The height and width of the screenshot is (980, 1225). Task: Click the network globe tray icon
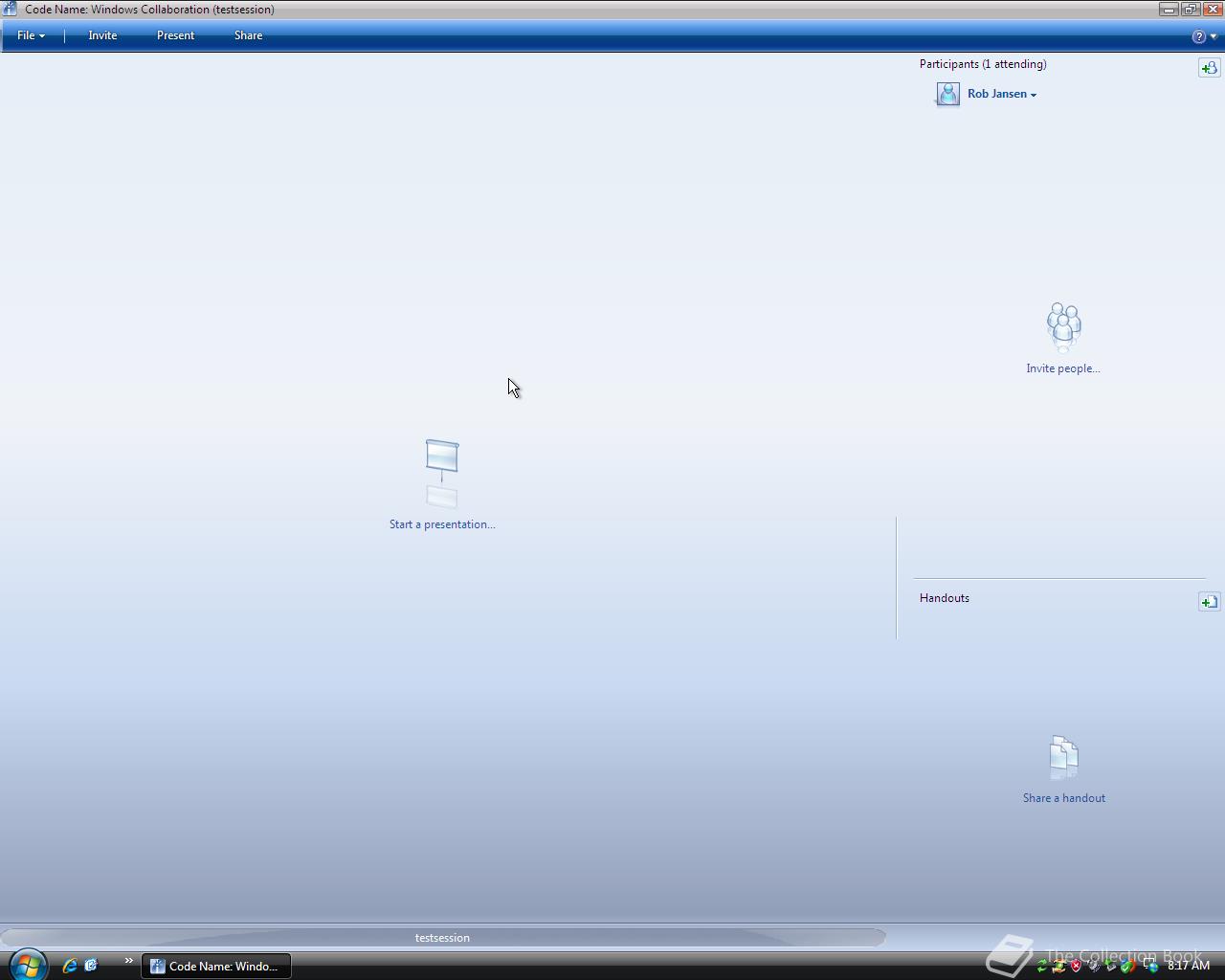[1151, 967]
